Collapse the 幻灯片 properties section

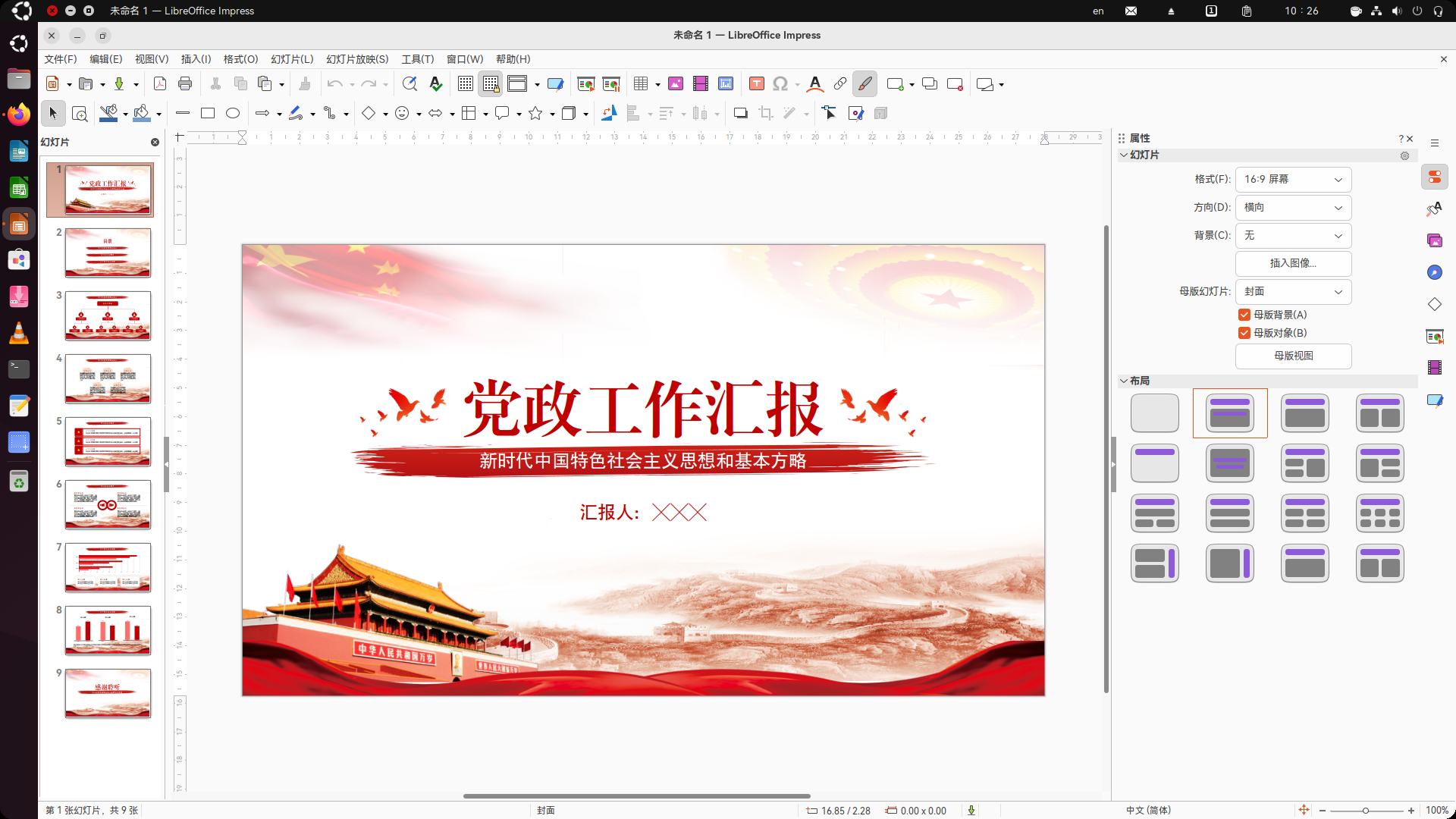click(x=1124, y=155)
